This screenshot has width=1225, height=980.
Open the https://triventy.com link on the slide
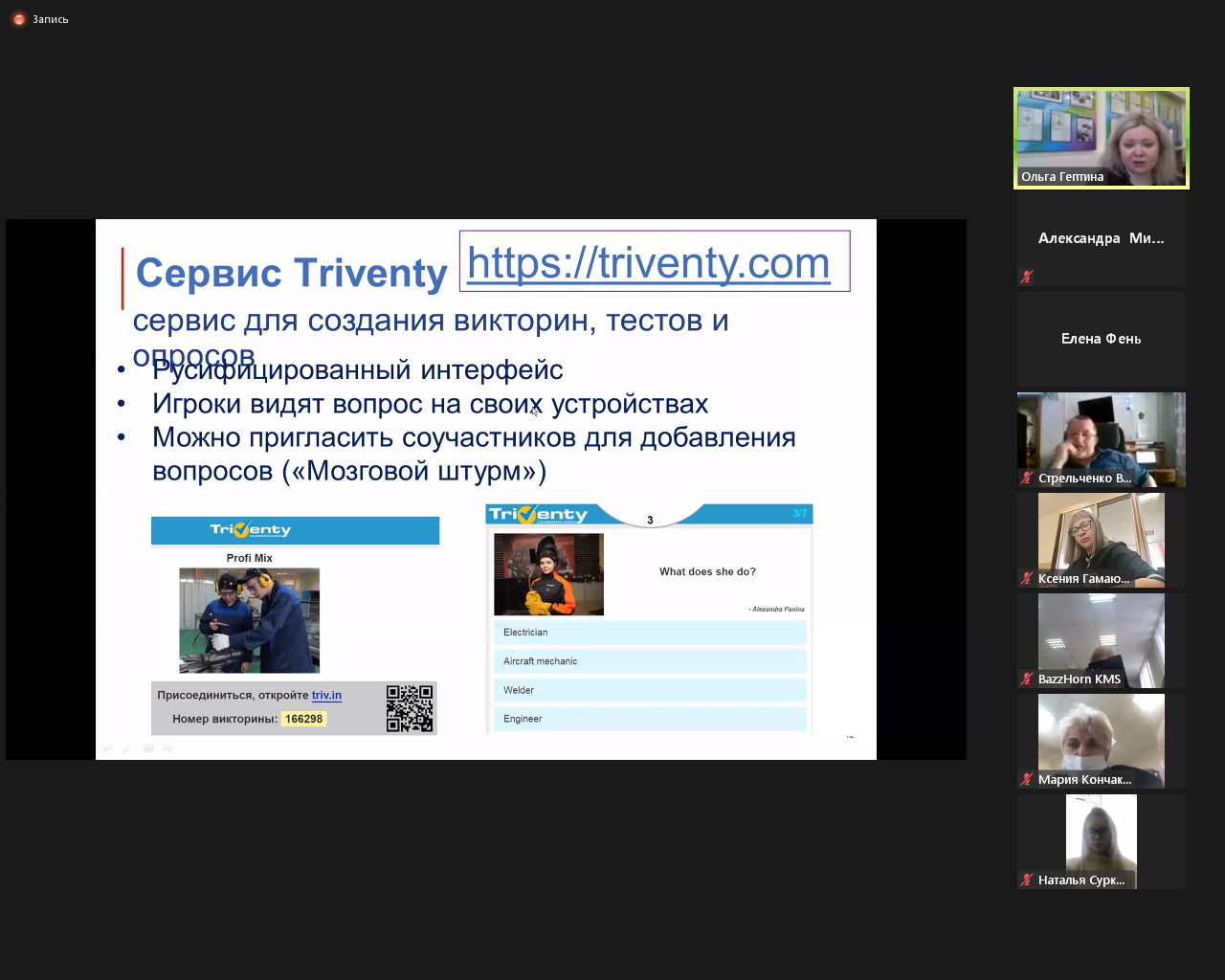coord(649,262)
